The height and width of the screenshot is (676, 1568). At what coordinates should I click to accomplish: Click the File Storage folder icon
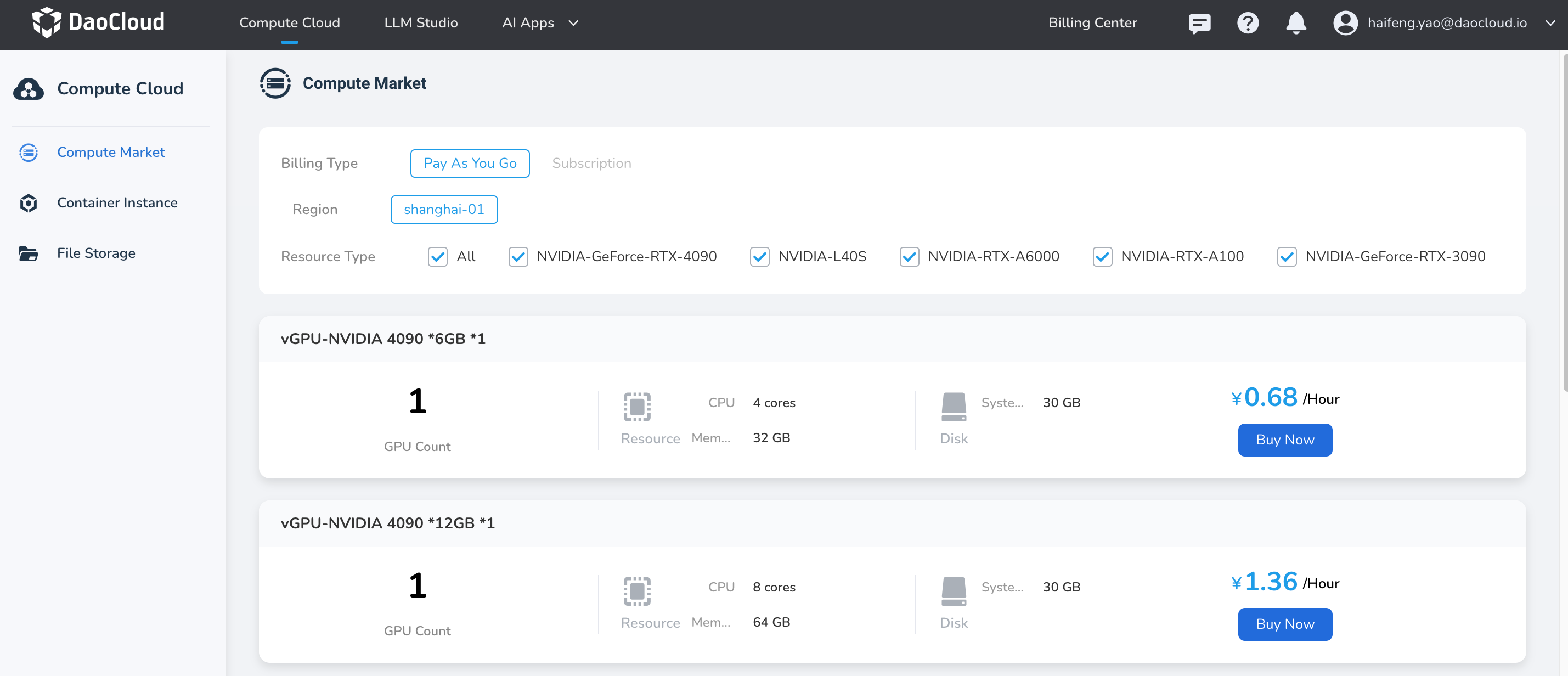(x=29, y=253)
